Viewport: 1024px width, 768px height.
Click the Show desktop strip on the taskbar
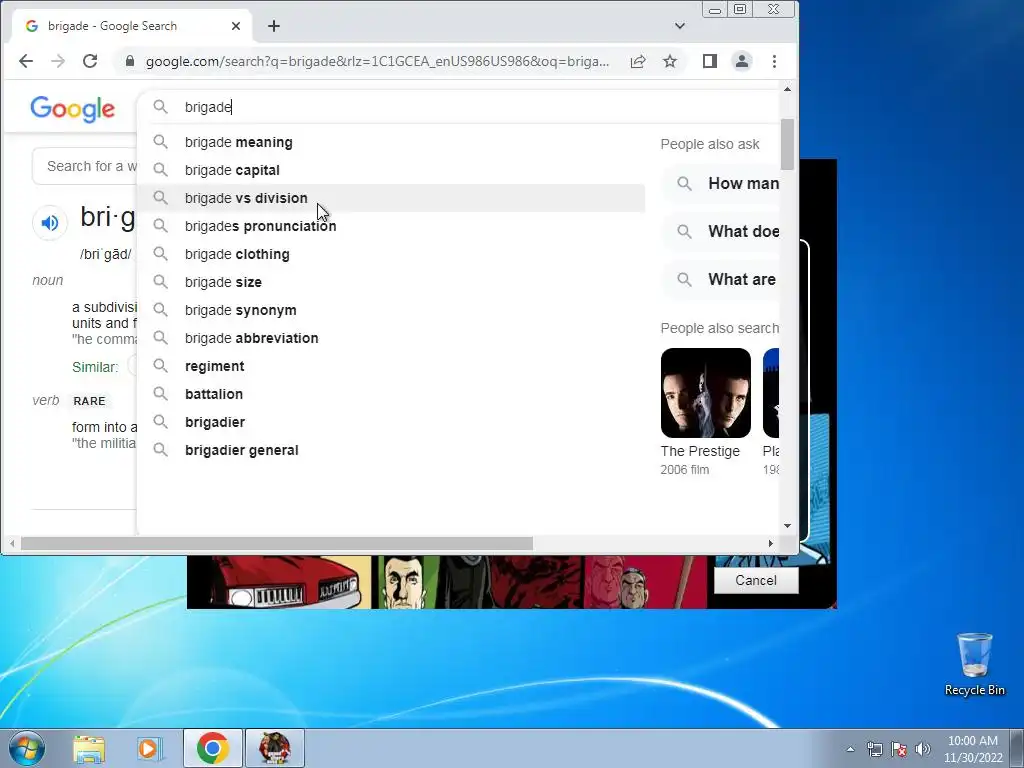(x=1017, y=748)
